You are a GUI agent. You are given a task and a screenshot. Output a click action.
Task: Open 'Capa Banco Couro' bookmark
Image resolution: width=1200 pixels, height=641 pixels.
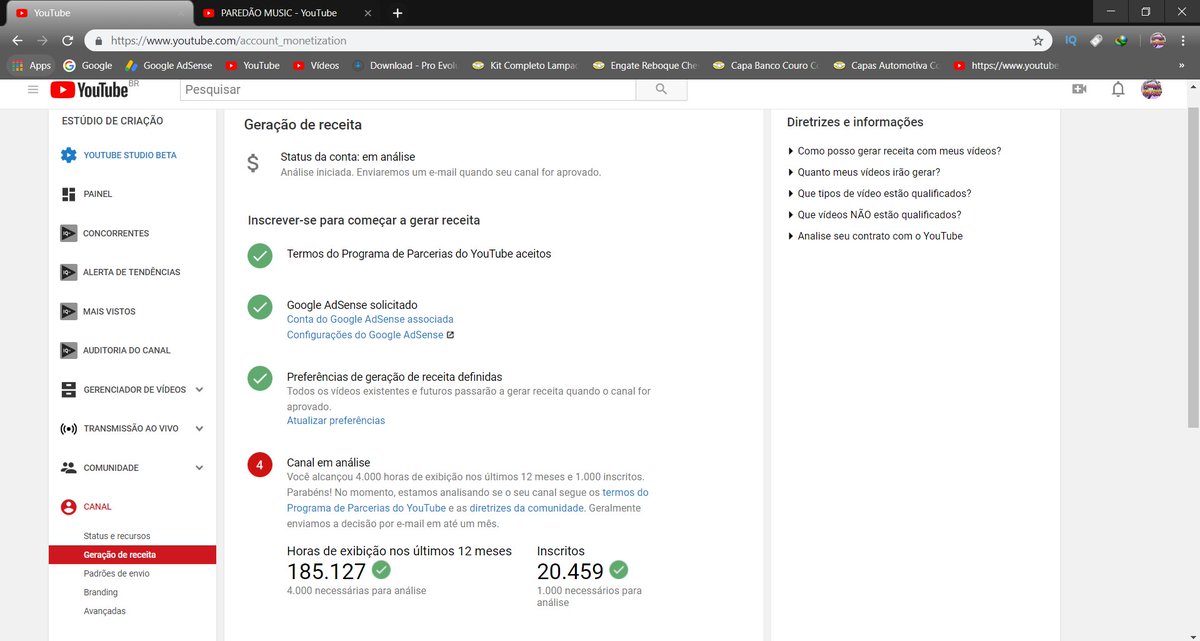tap(765, 65)
